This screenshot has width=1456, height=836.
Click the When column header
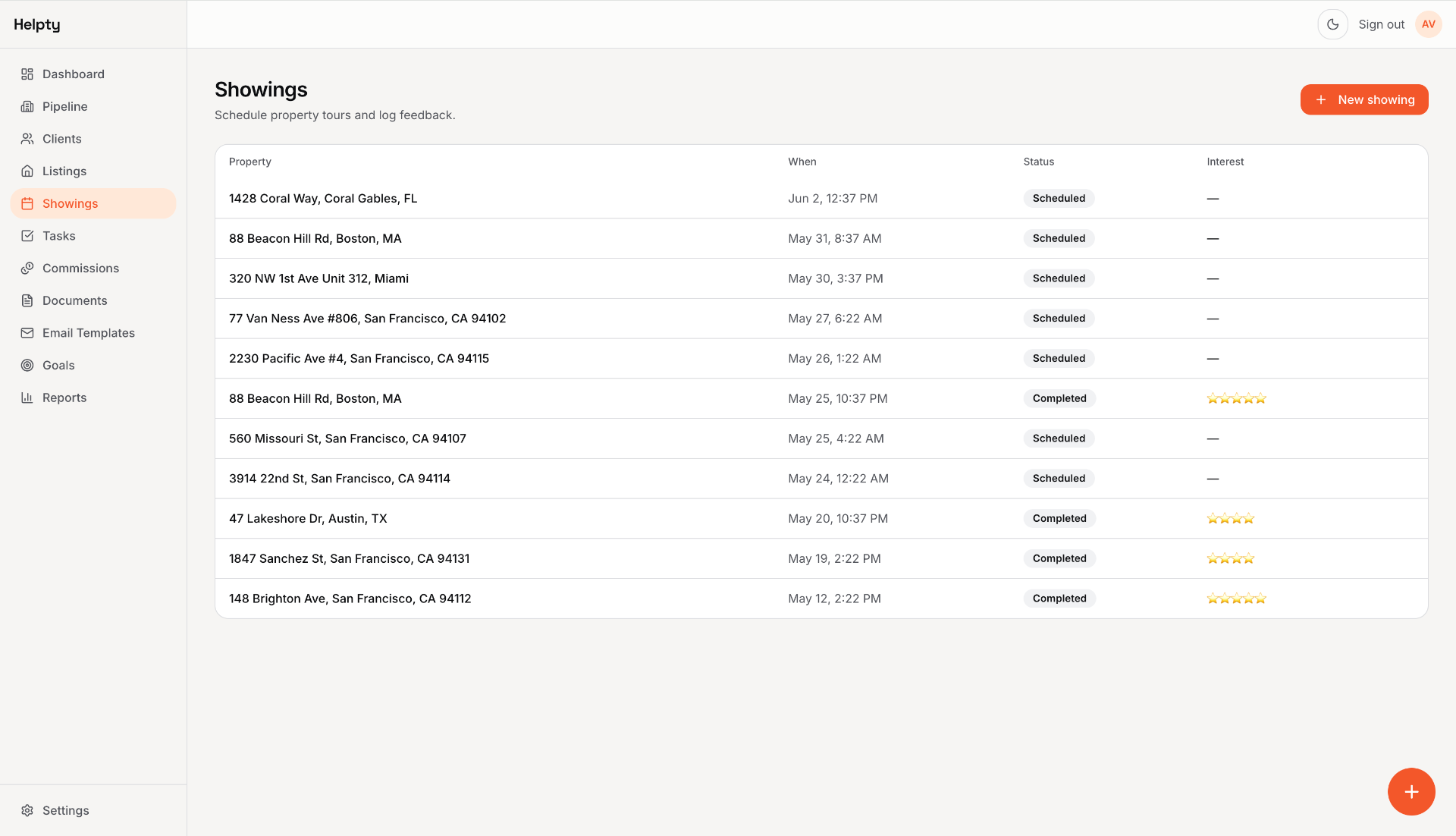[x=802, y=162]
